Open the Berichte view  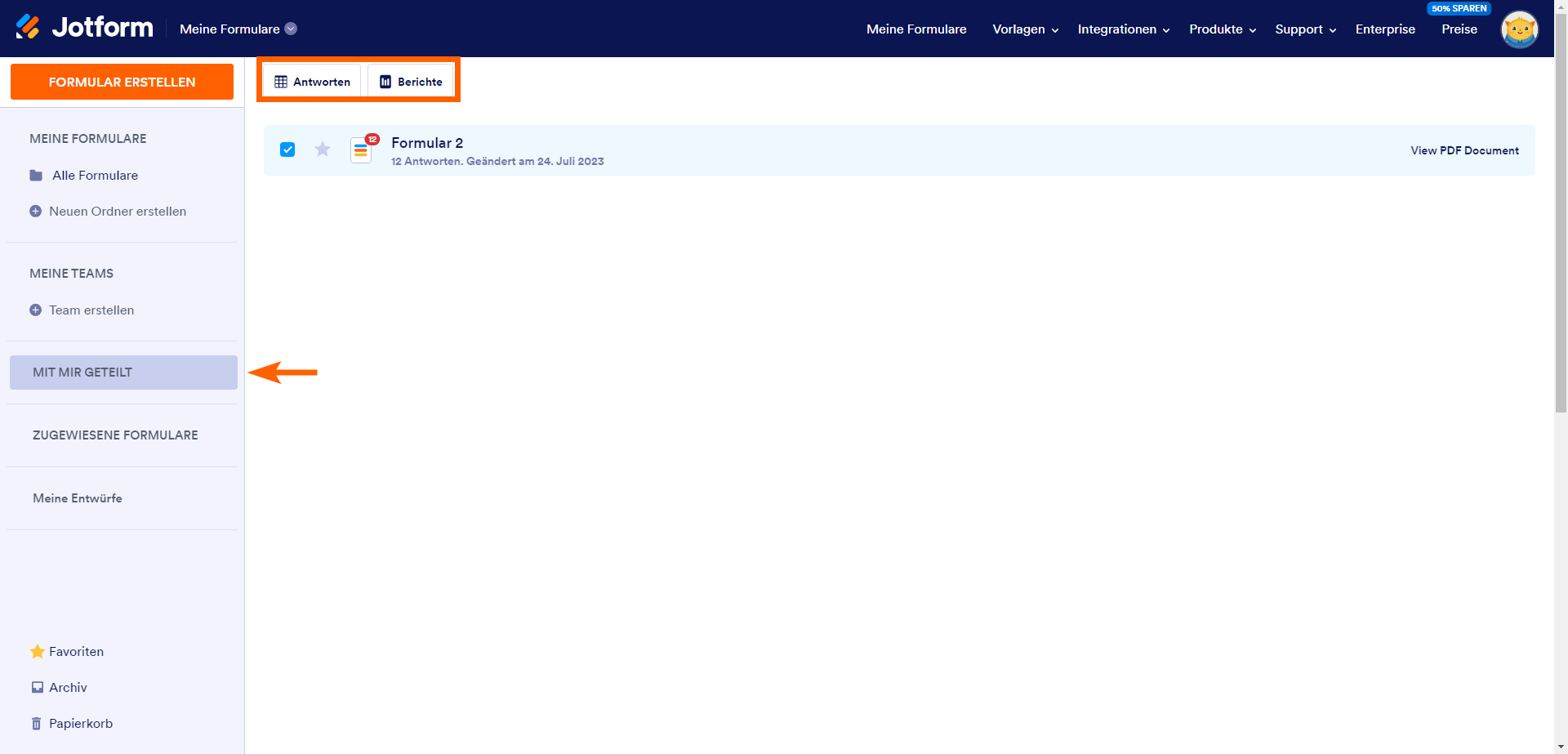pos(411,82)
